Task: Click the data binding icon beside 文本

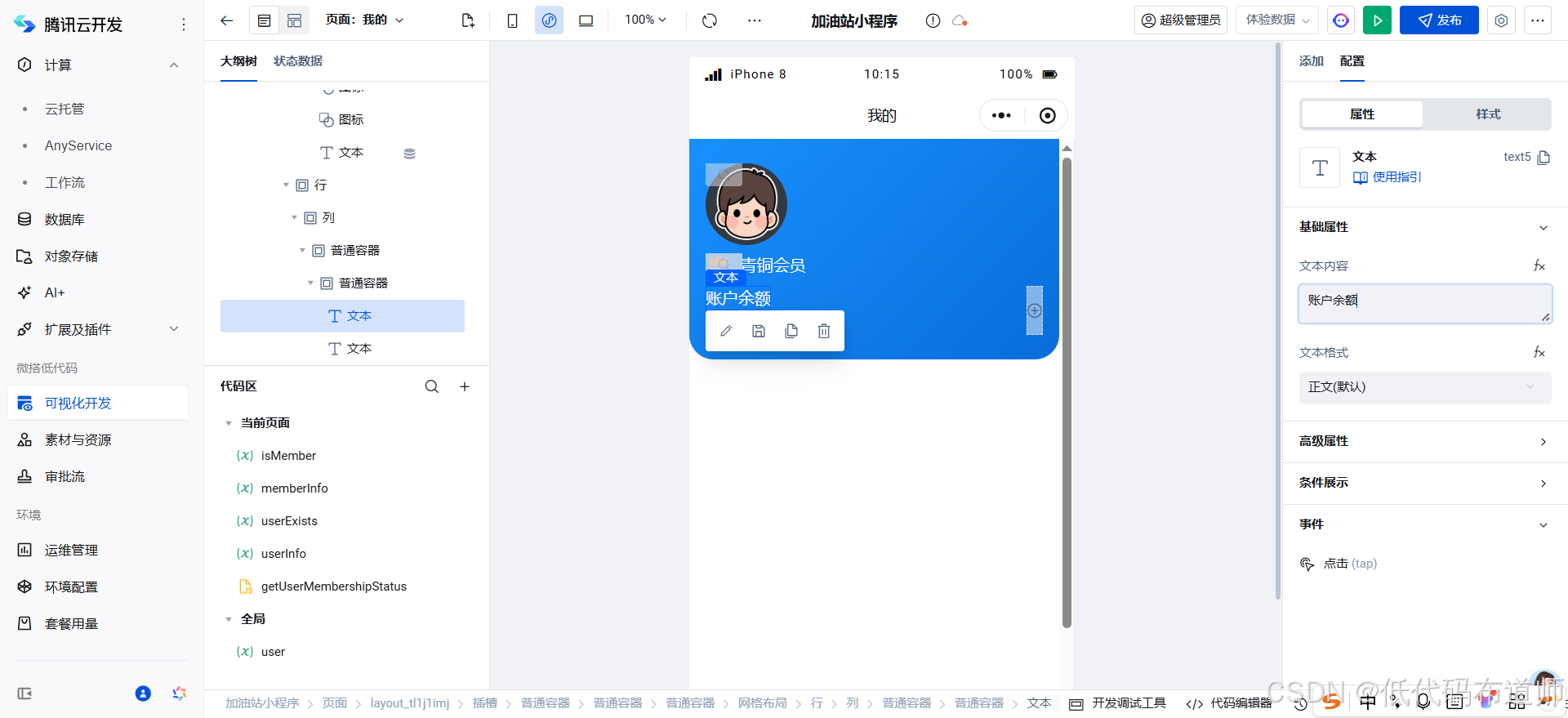Action: pyautogui.click(x=409, y=154)
